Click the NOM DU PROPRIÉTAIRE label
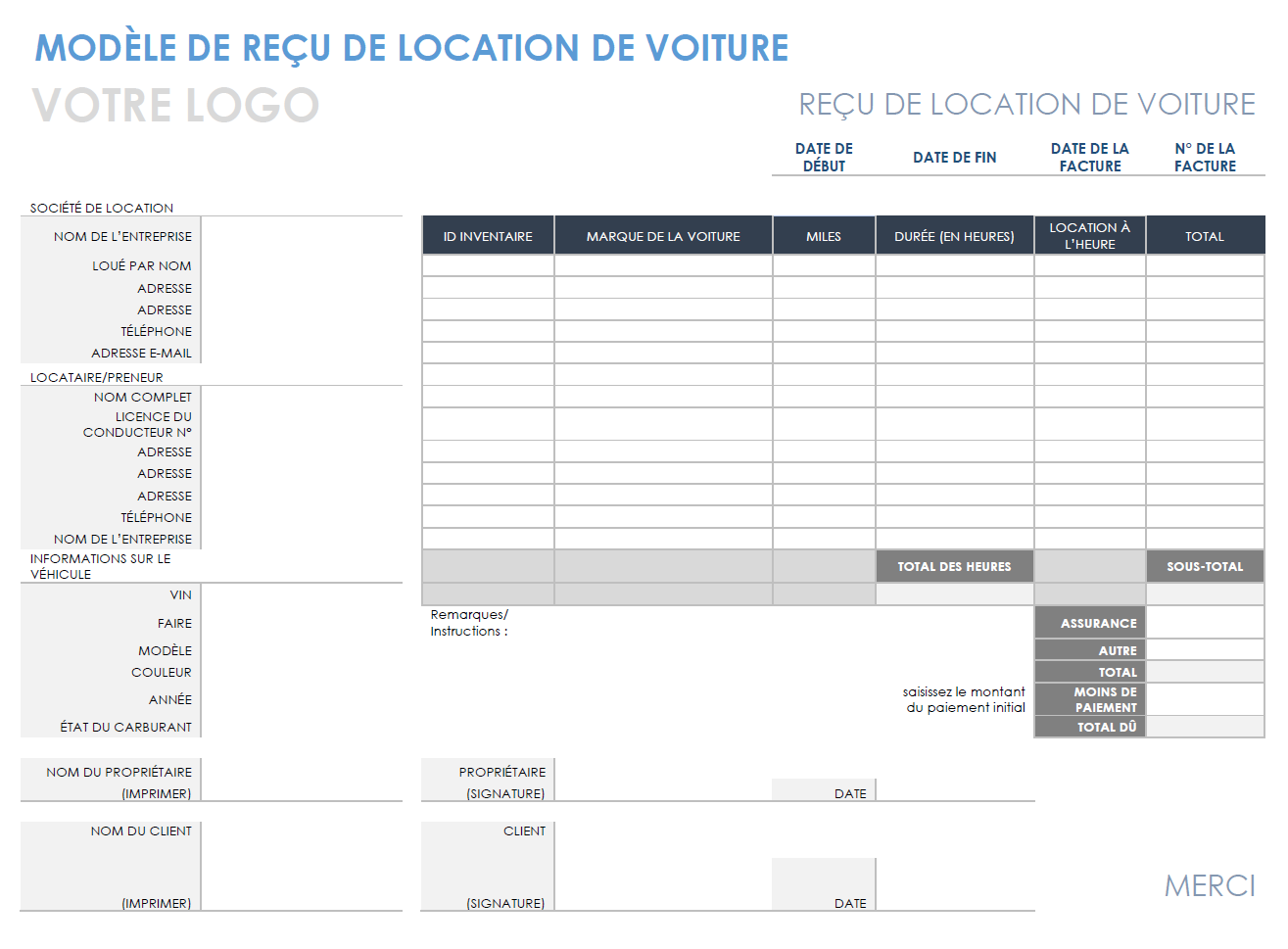This screenshot has width=1288, height=949. click(x=119, y=772)
